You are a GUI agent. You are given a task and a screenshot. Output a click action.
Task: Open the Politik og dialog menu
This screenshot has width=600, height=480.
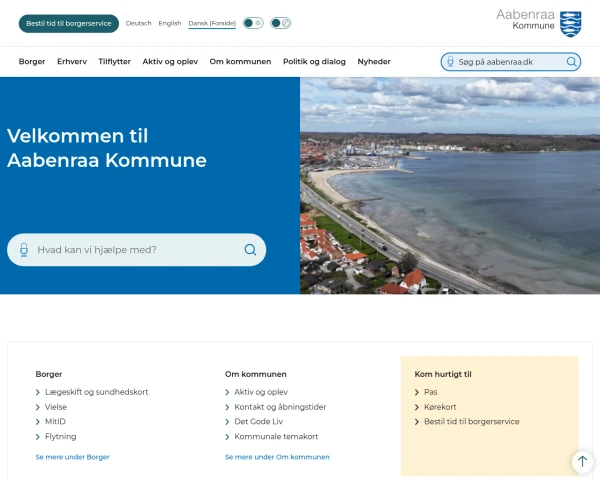coord(314,62)
